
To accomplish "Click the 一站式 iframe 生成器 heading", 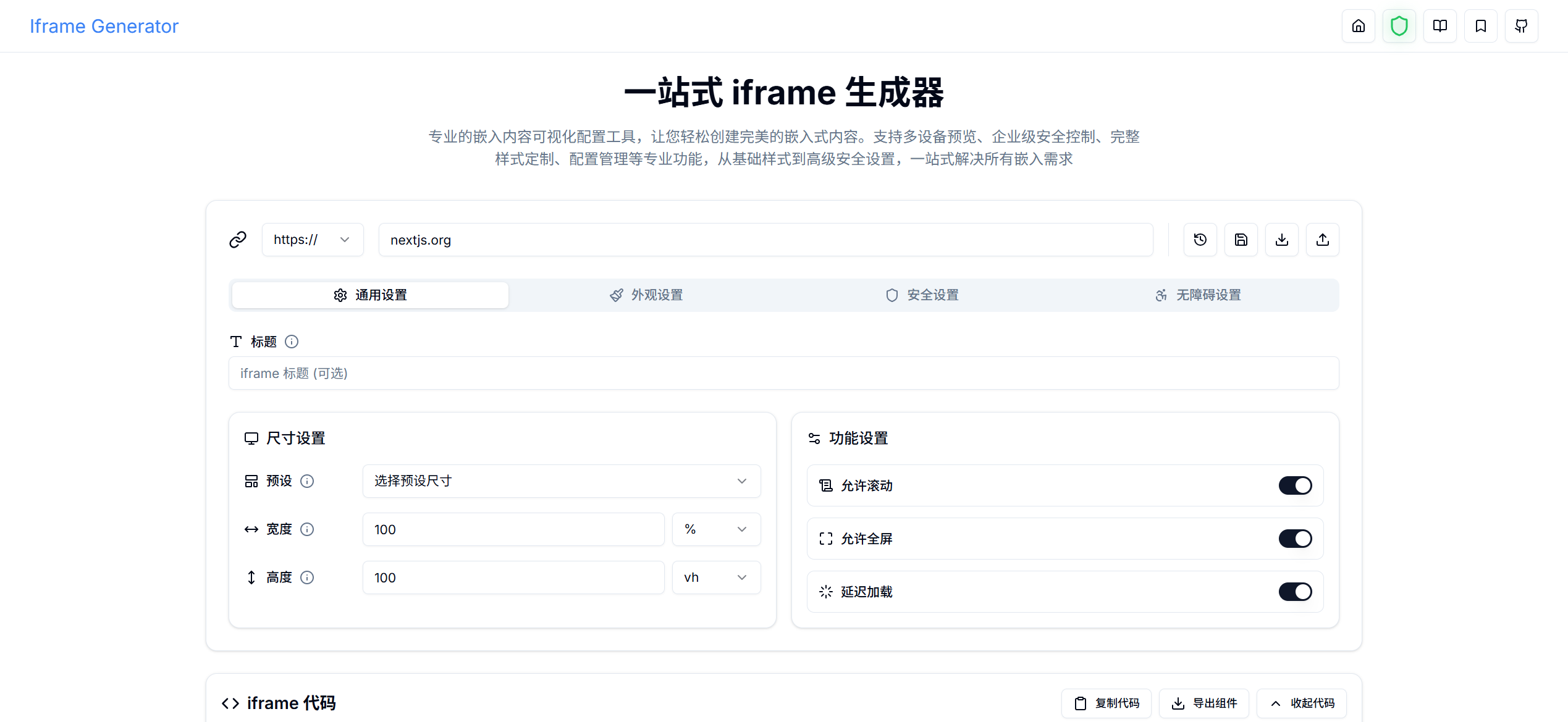I will (x=783, y=93).
